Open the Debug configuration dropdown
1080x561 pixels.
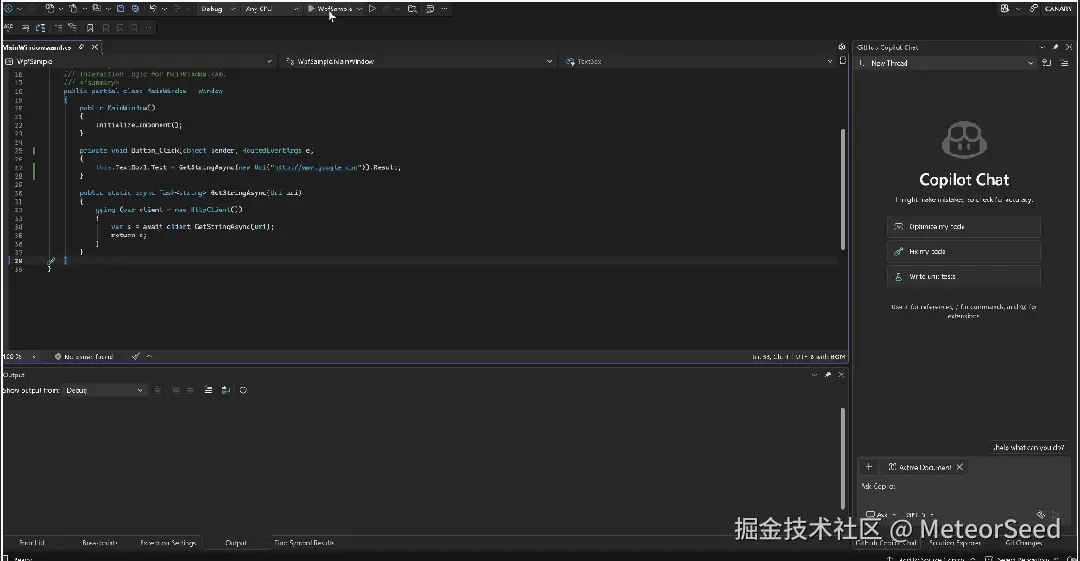pos(218,9)
